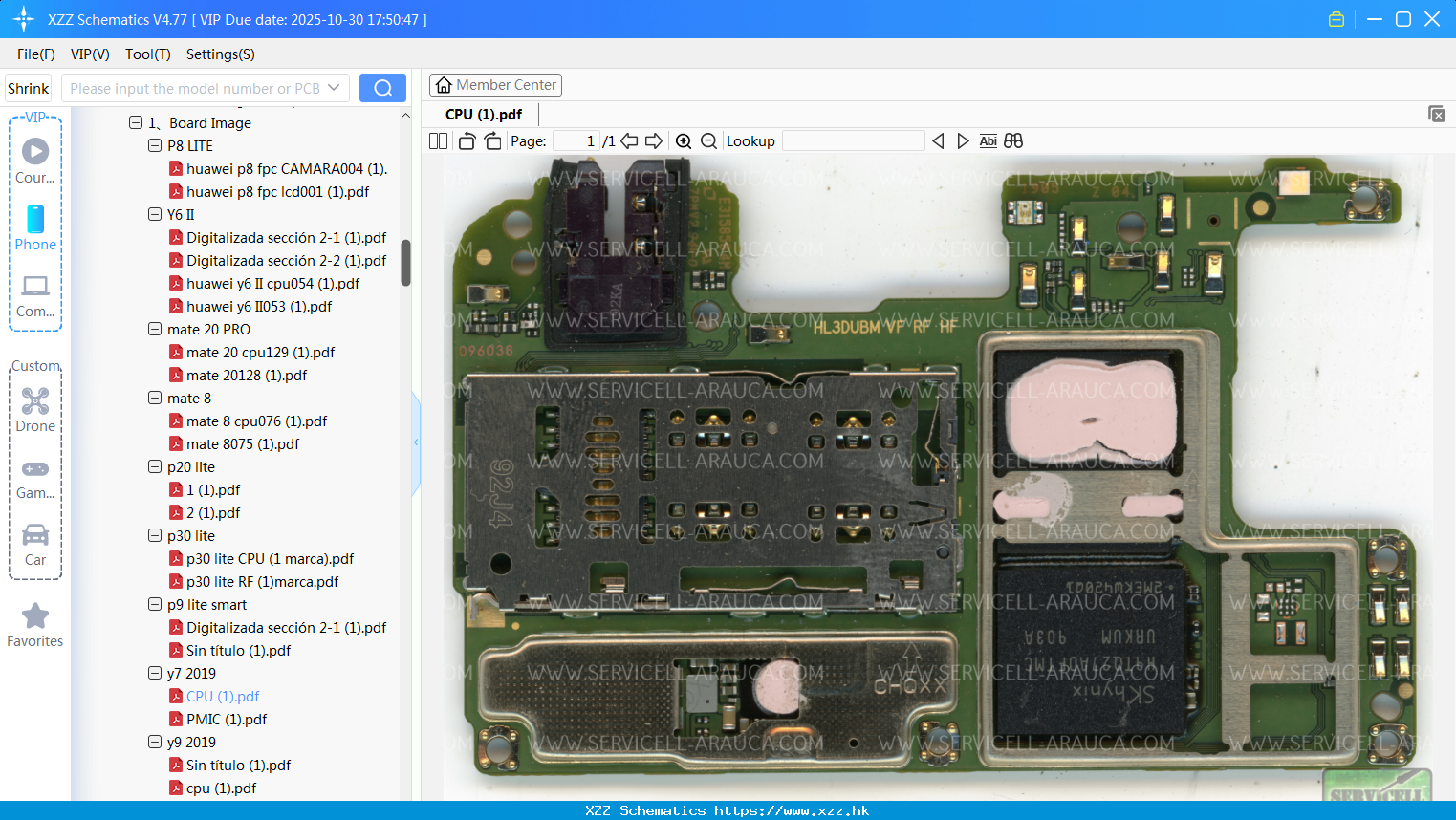Open the VIP(V) menu
The height and width of the screenshot is (820, 1456).
pos(90,54)
